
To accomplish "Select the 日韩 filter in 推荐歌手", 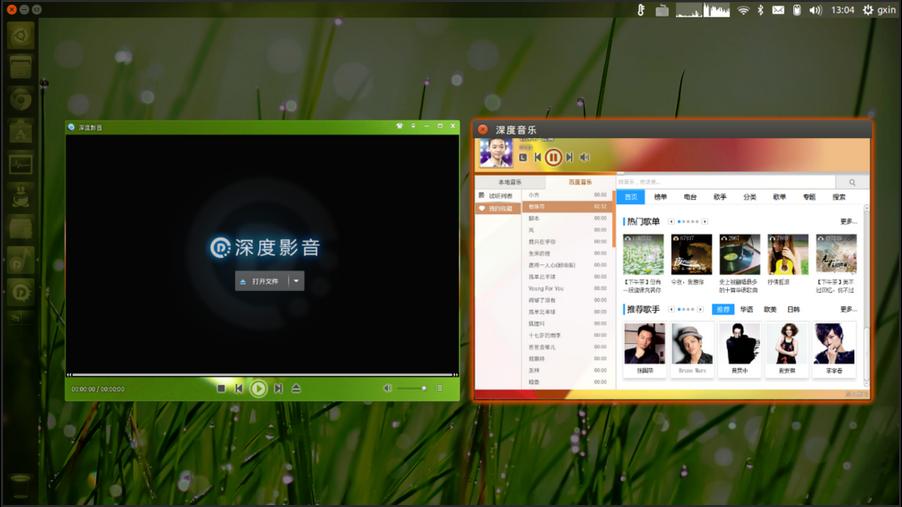I will 793,310.
